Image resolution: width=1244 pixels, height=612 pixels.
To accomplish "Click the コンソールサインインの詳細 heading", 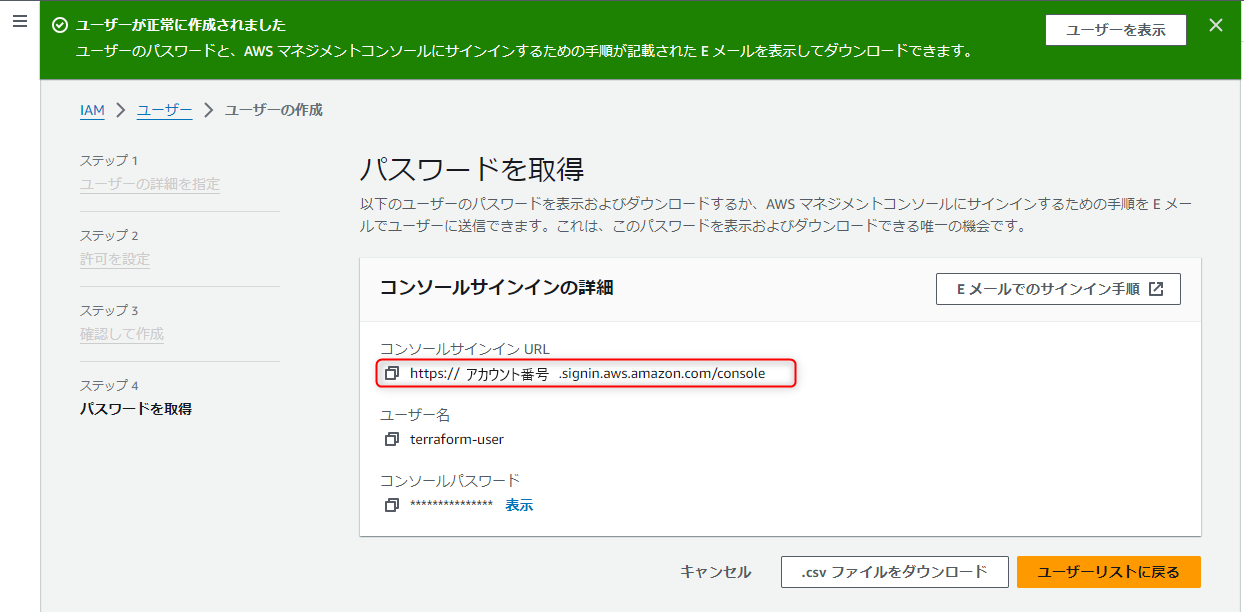I will (x=496, y=288).
